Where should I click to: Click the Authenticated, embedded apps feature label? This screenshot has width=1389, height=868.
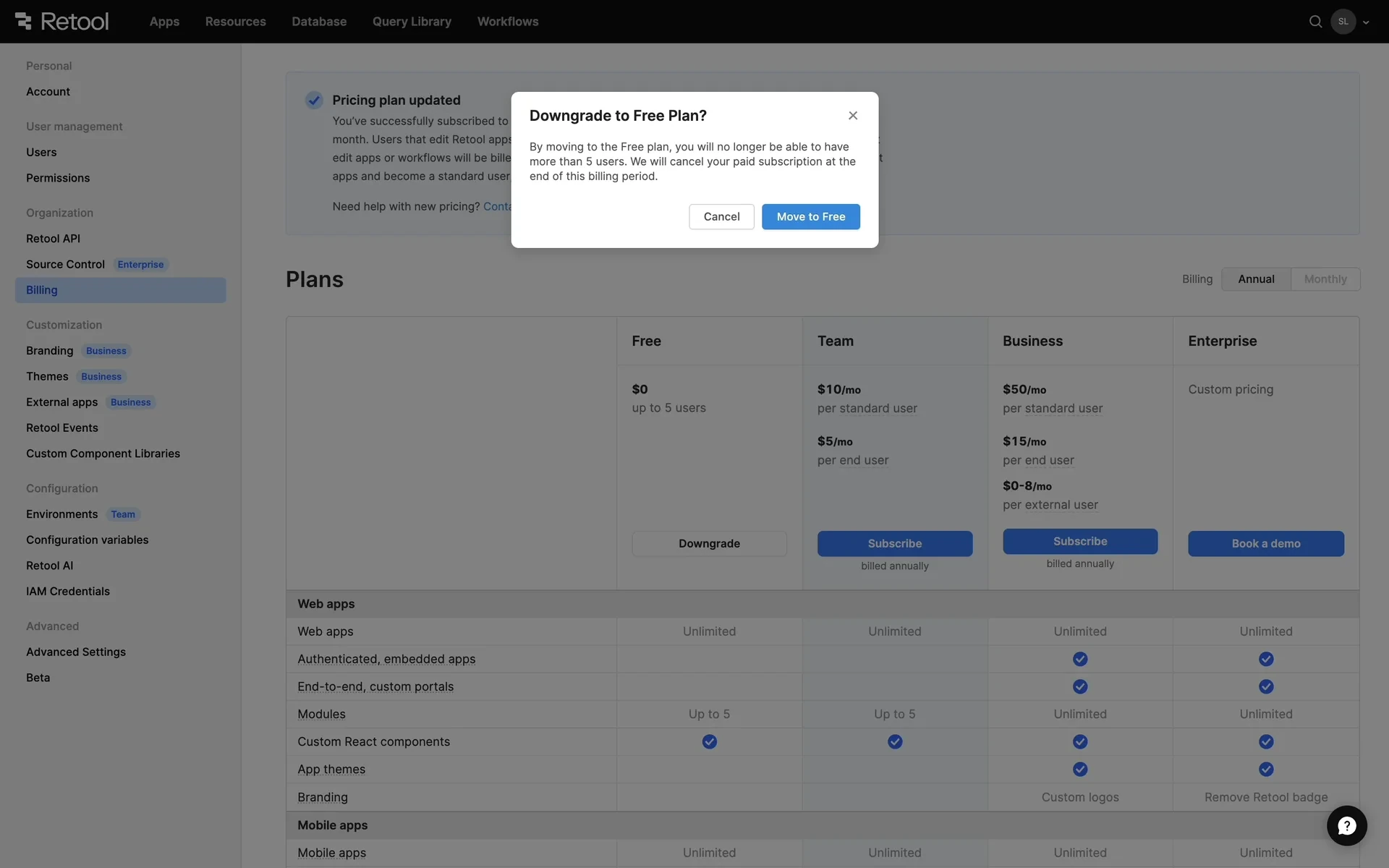click(386, 659)
